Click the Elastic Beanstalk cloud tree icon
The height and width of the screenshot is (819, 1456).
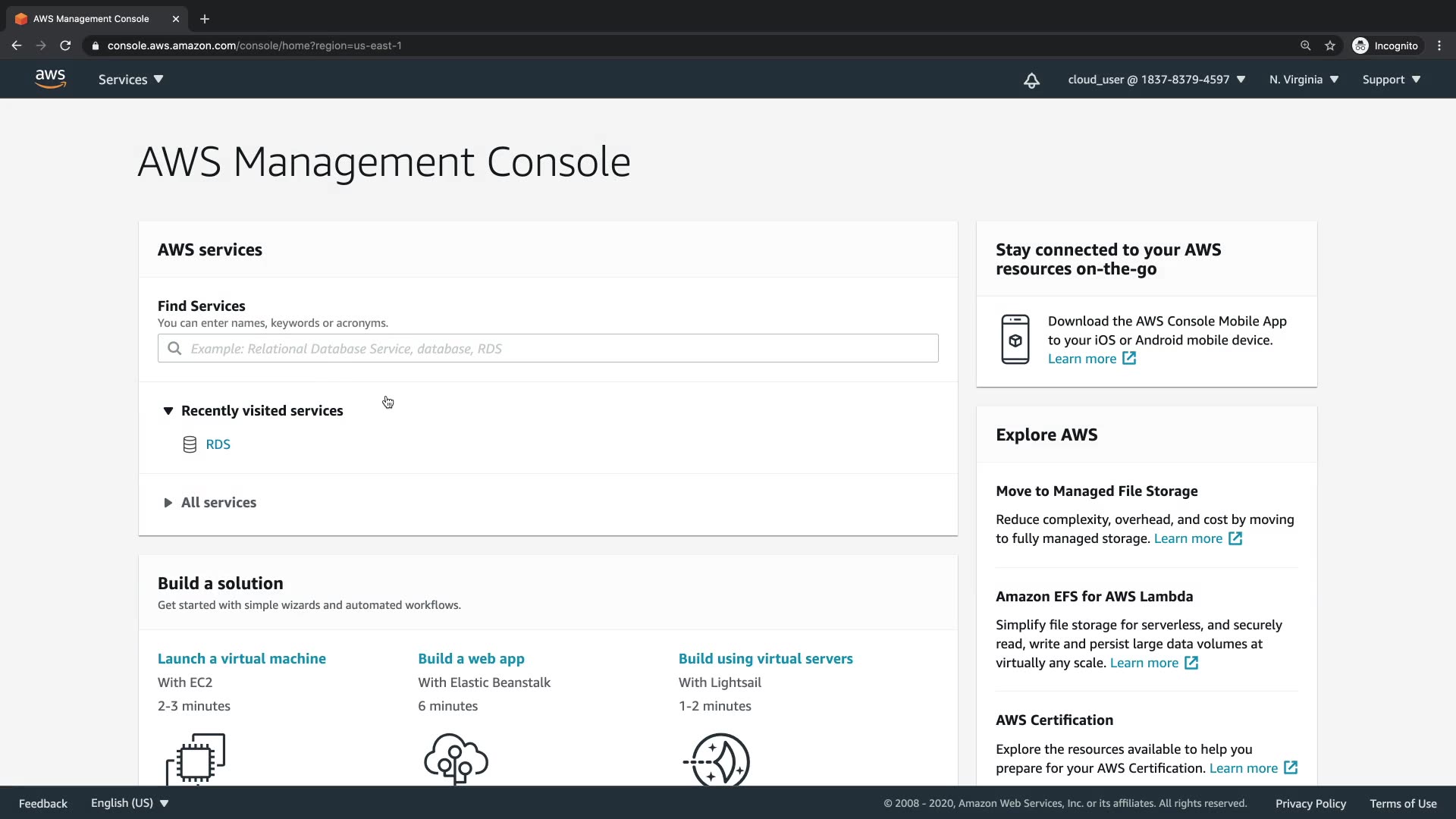pyautogui.click(x=456, y=758)
